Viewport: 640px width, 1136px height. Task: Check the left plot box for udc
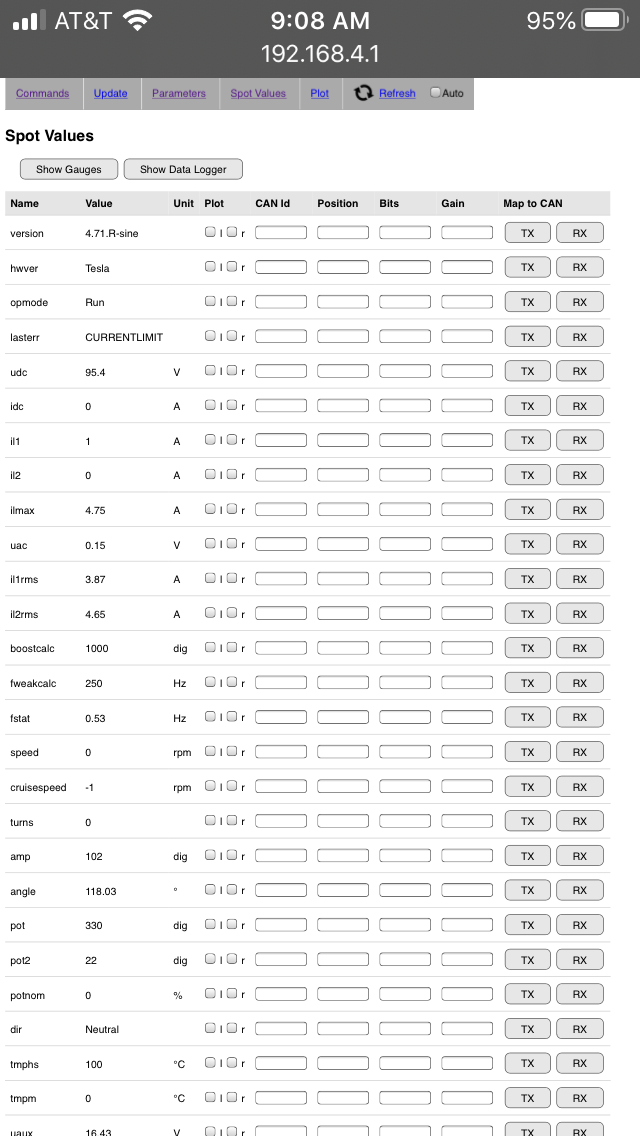(210, 370)
